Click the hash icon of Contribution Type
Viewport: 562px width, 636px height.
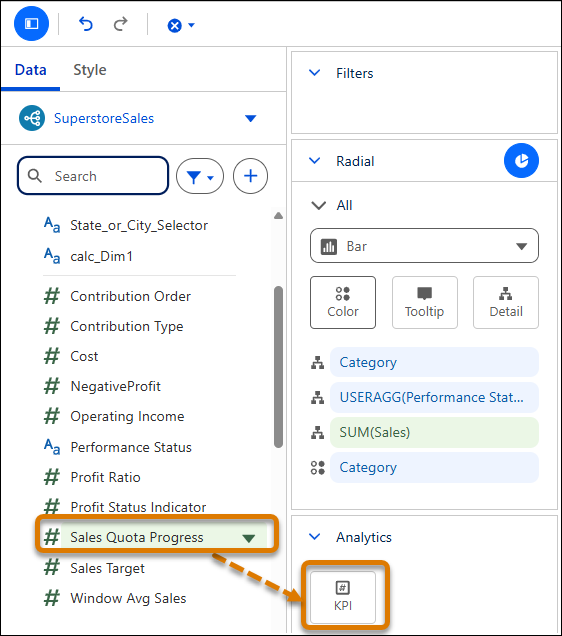[x=51, y=326]
